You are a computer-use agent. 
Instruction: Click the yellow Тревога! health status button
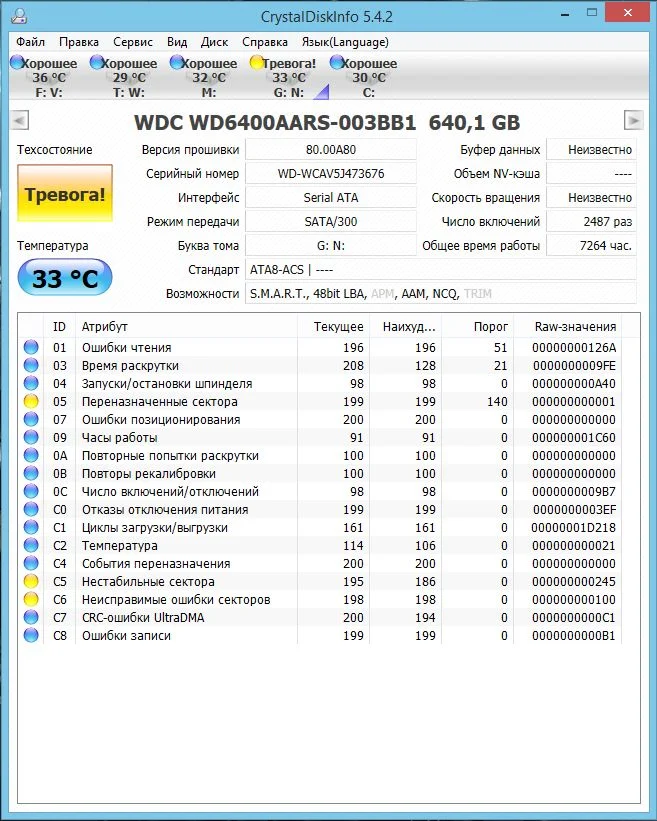click(x=65, y=193)
